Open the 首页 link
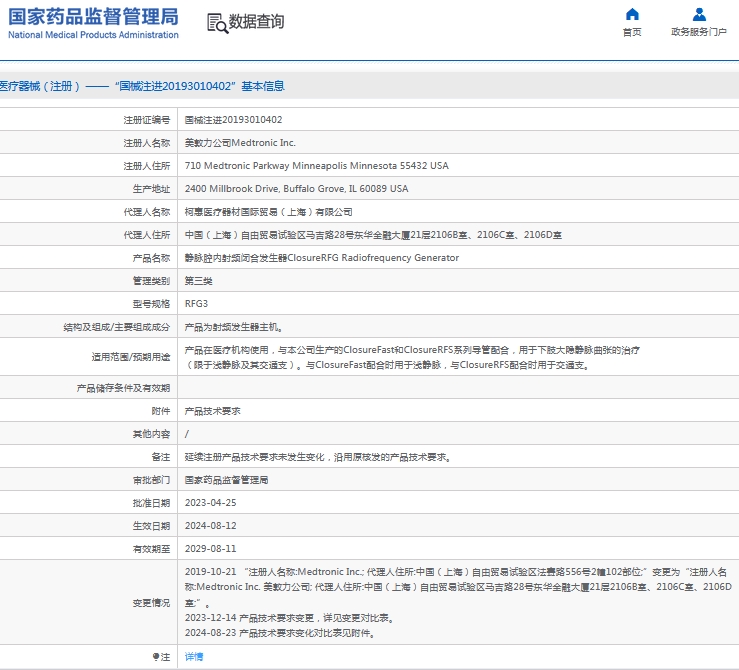Viewport: 739px width, 670px height. pos(632,32)
